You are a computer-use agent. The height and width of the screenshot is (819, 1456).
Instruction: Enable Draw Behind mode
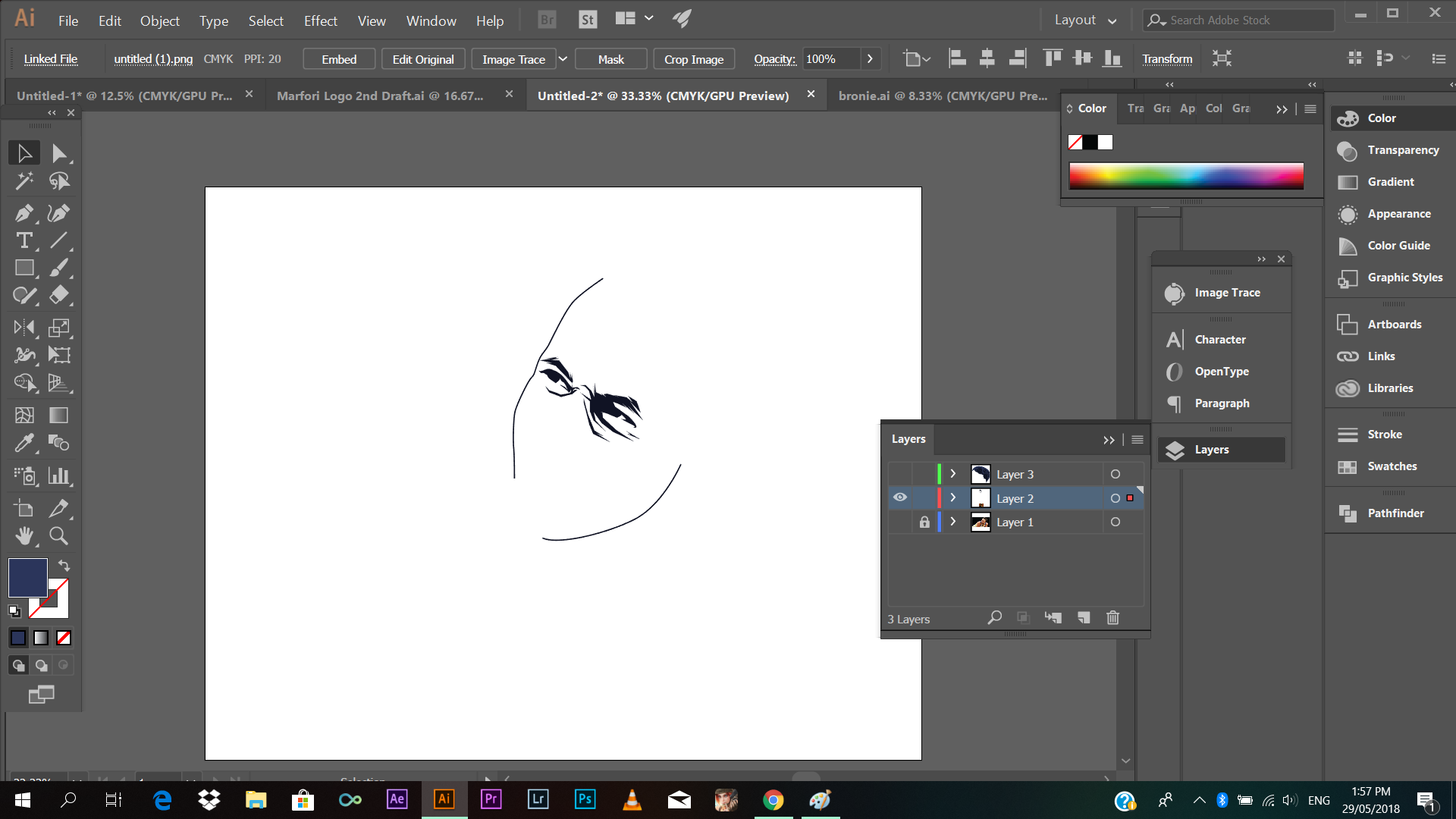click(x=41, y=665)
